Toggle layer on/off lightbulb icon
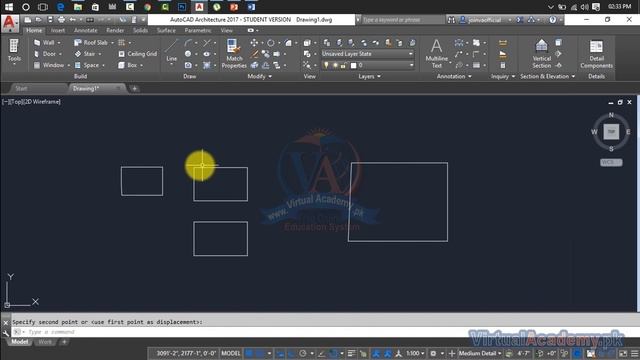Viewport: 640px width, 360px height. click(326, 65)
